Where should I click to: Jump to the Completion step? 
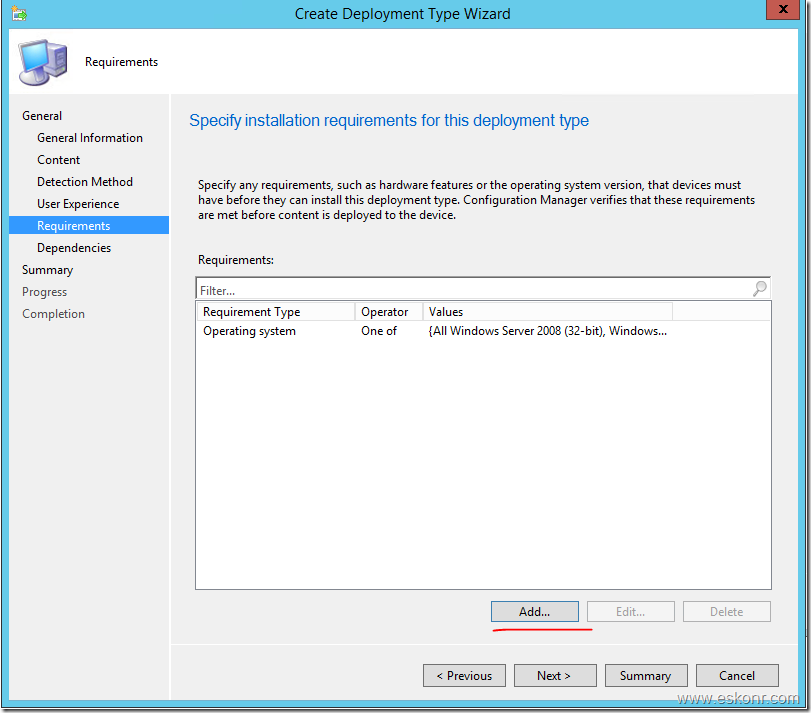53,313
